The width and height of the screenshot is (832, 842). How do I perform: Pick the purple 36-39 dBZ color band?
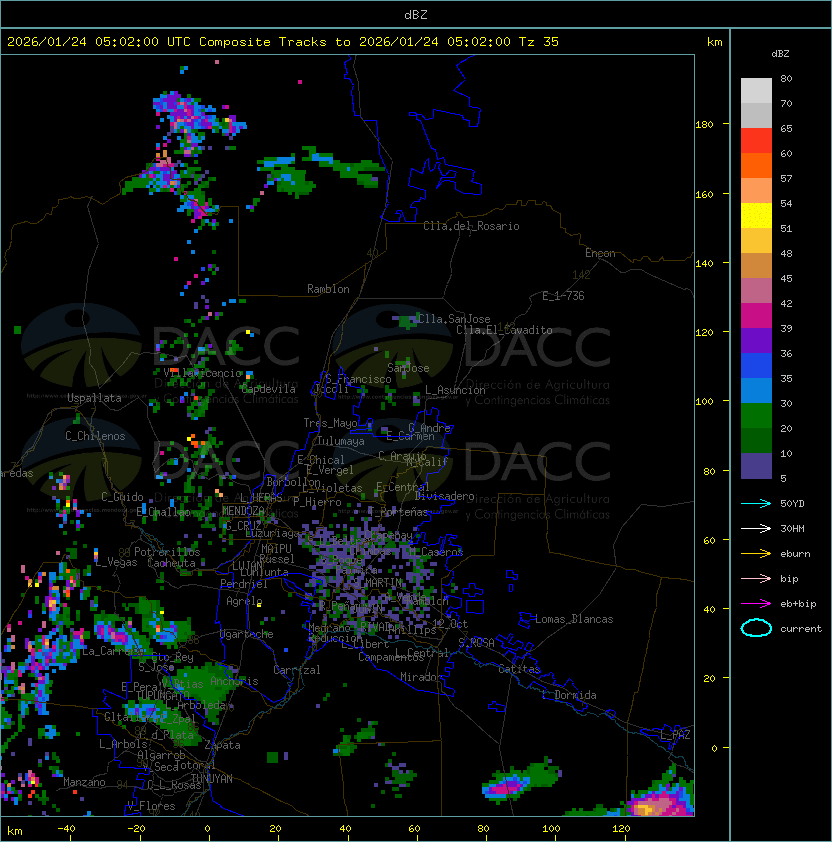pos(756,341)
